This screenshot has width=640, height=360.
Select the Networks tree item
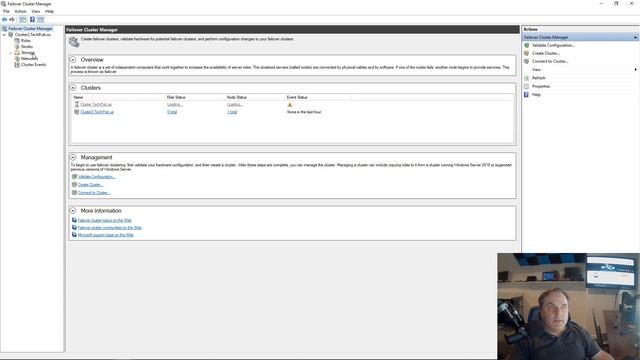[x=29, y=58]
